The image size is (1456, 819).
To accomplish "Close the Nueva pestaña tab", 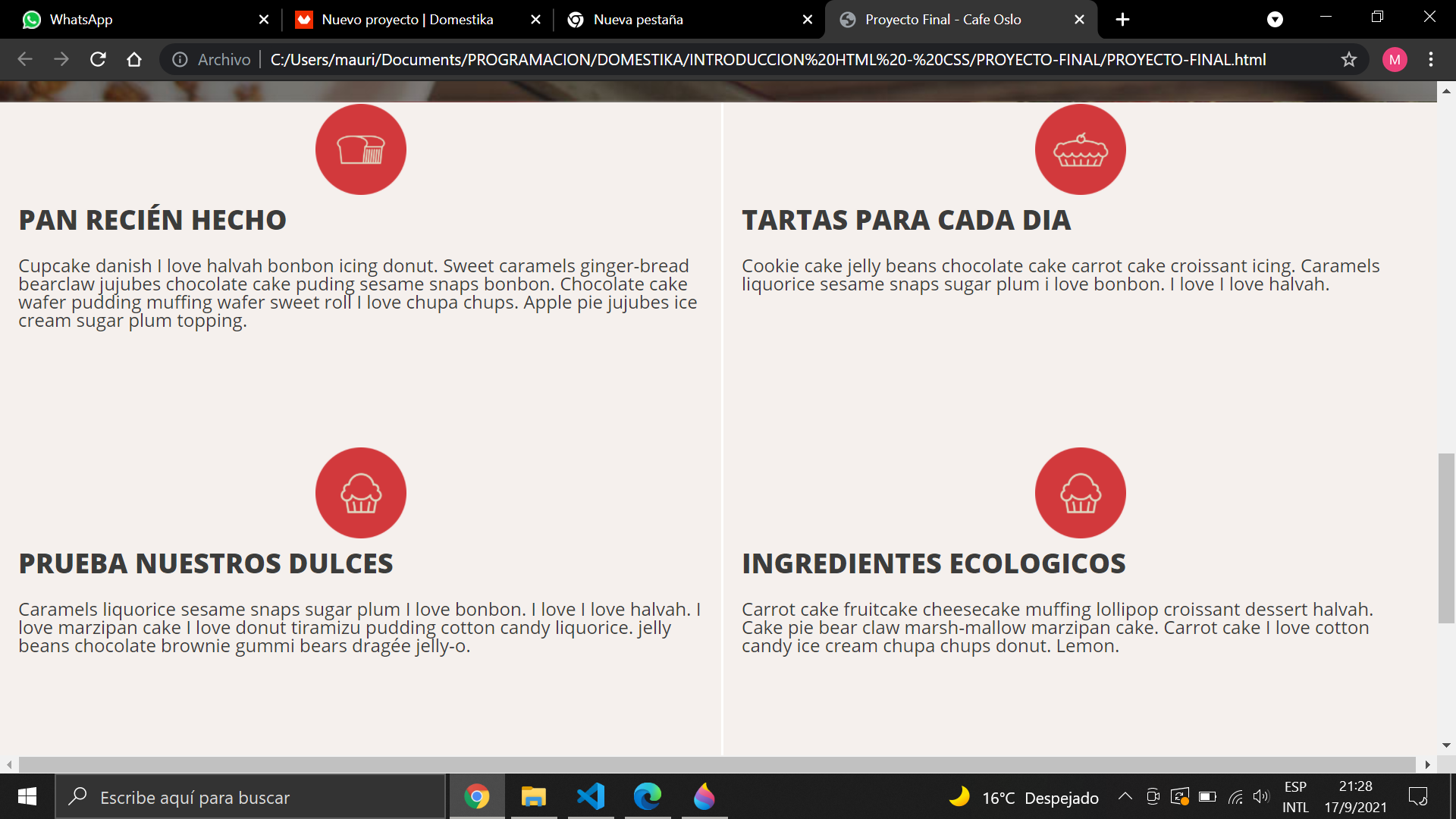I will pyautogui.click(x=808, y=20).
